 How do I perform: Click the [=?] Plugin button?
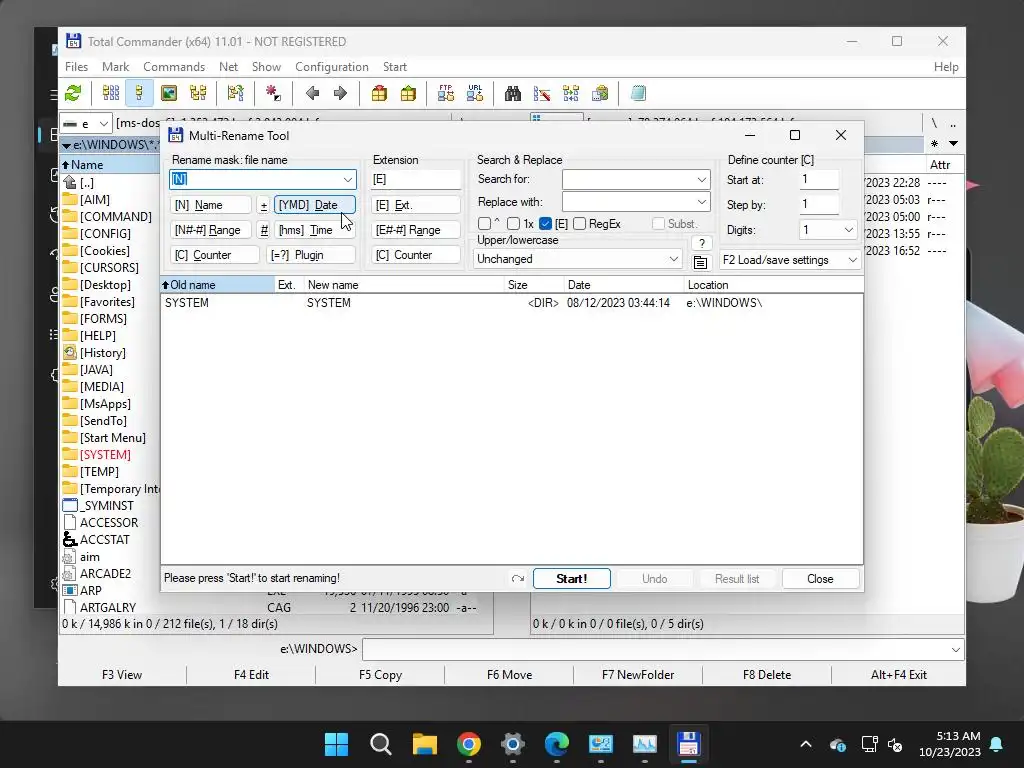(x=310, y=255)
